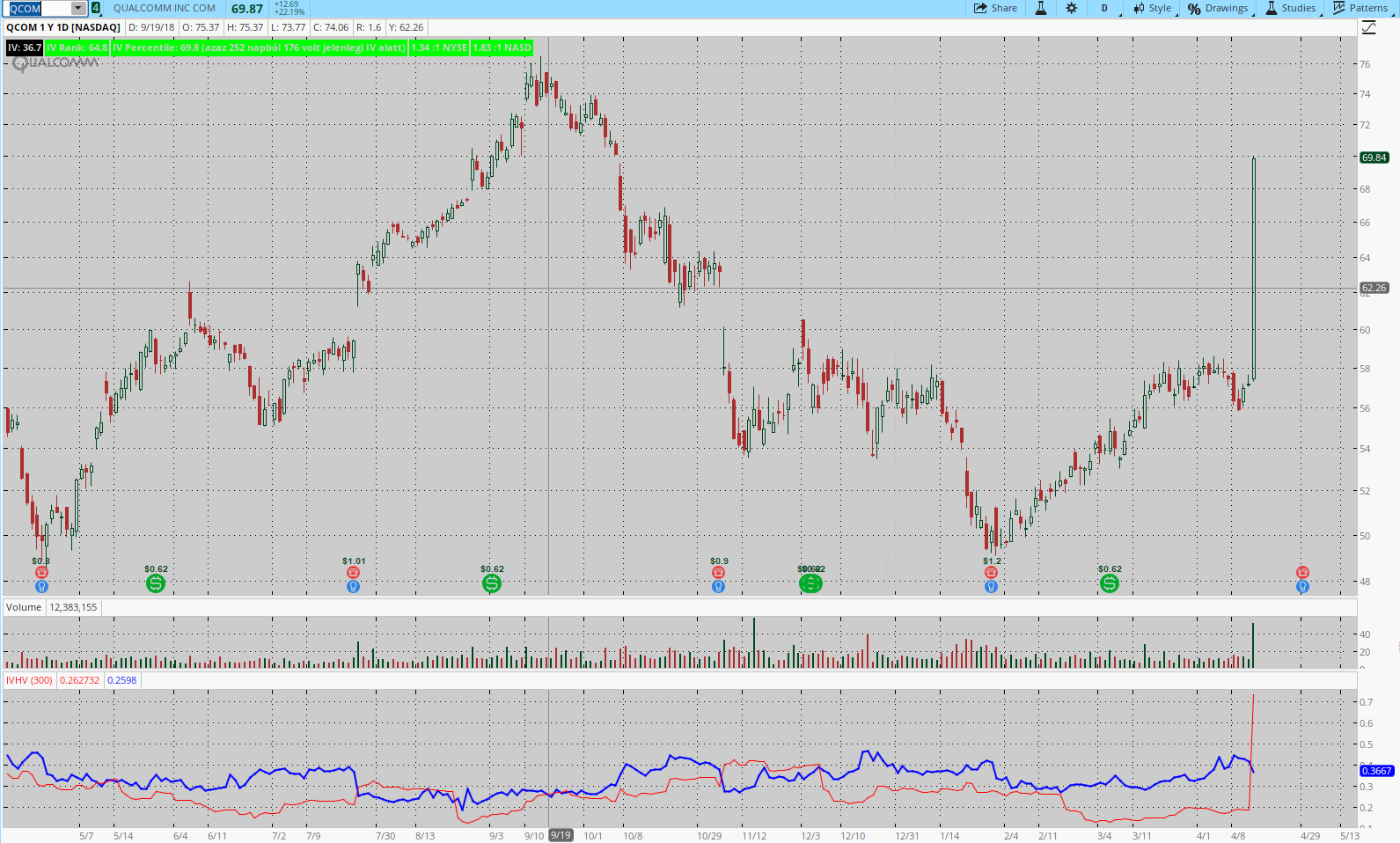Open the symbol selector dropdown arrow
The height and width of the screenshot is (843, 1400).
[x=78, y=9]
